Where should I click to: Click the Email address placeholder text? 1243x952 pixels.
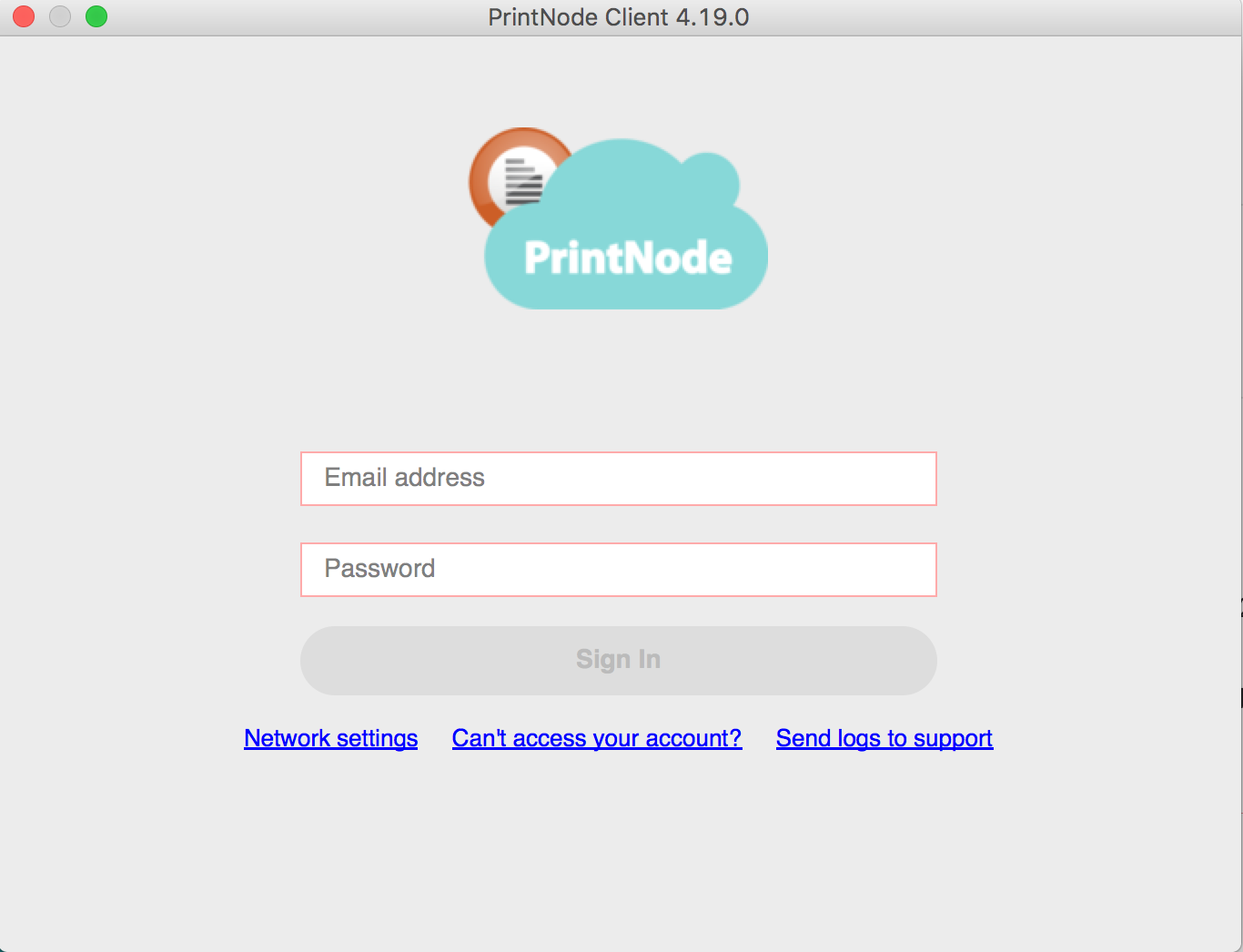coord(405,478)
